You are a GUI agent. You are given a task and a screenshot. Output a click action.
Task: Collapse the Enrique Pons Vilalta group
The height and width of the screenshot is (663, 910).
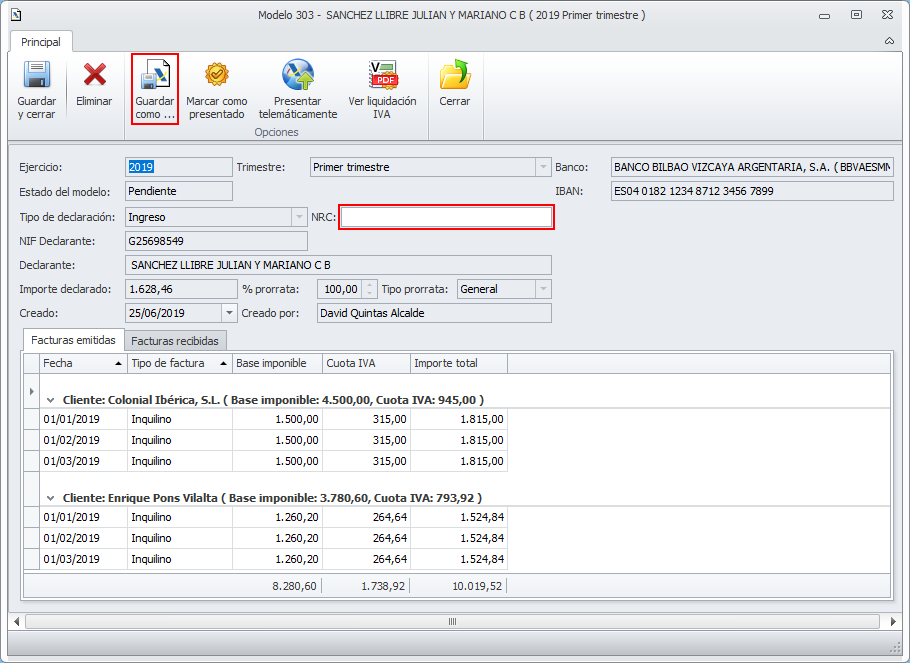coord(50,498)
